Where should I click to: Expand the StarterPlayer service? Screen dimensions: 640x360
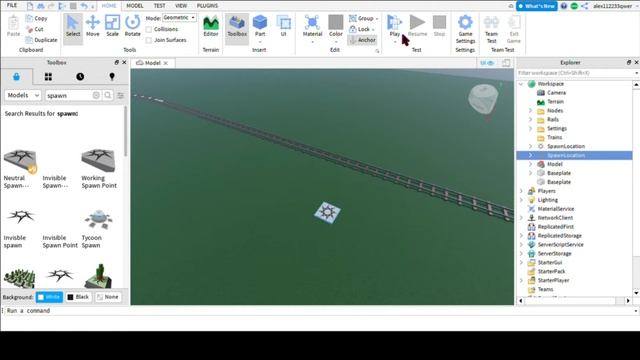(x=521, y=280)
